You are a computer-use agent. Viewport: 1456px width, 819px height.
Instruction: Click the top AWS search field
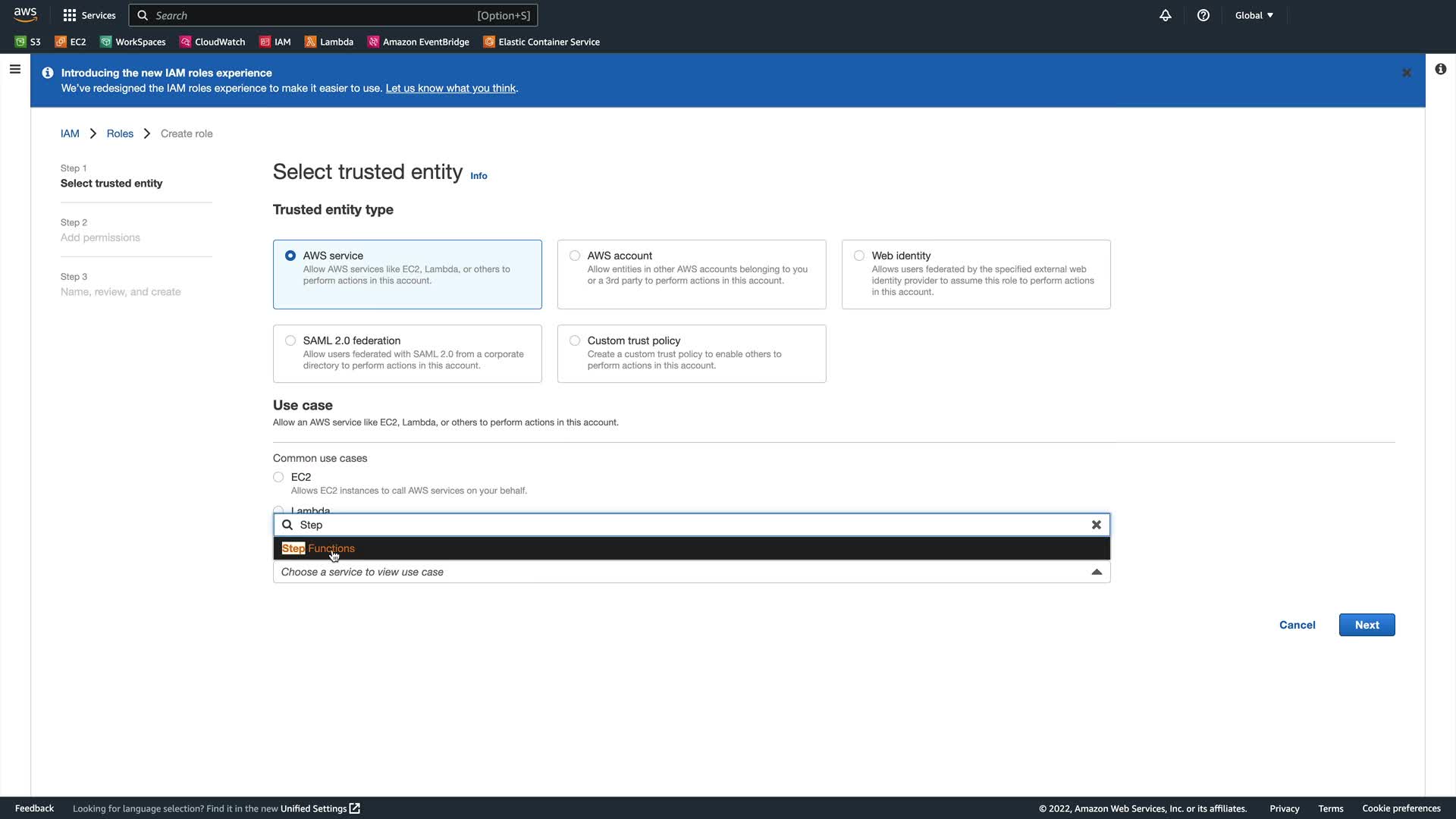[334, 15]
